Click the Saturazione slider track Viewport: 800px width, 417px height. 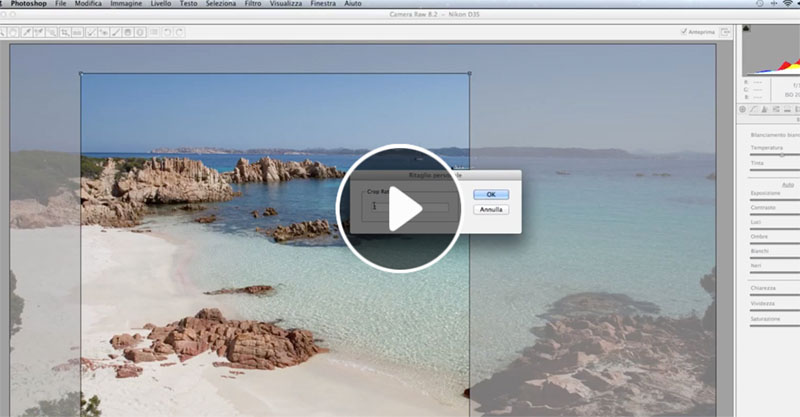coord(775,325)
